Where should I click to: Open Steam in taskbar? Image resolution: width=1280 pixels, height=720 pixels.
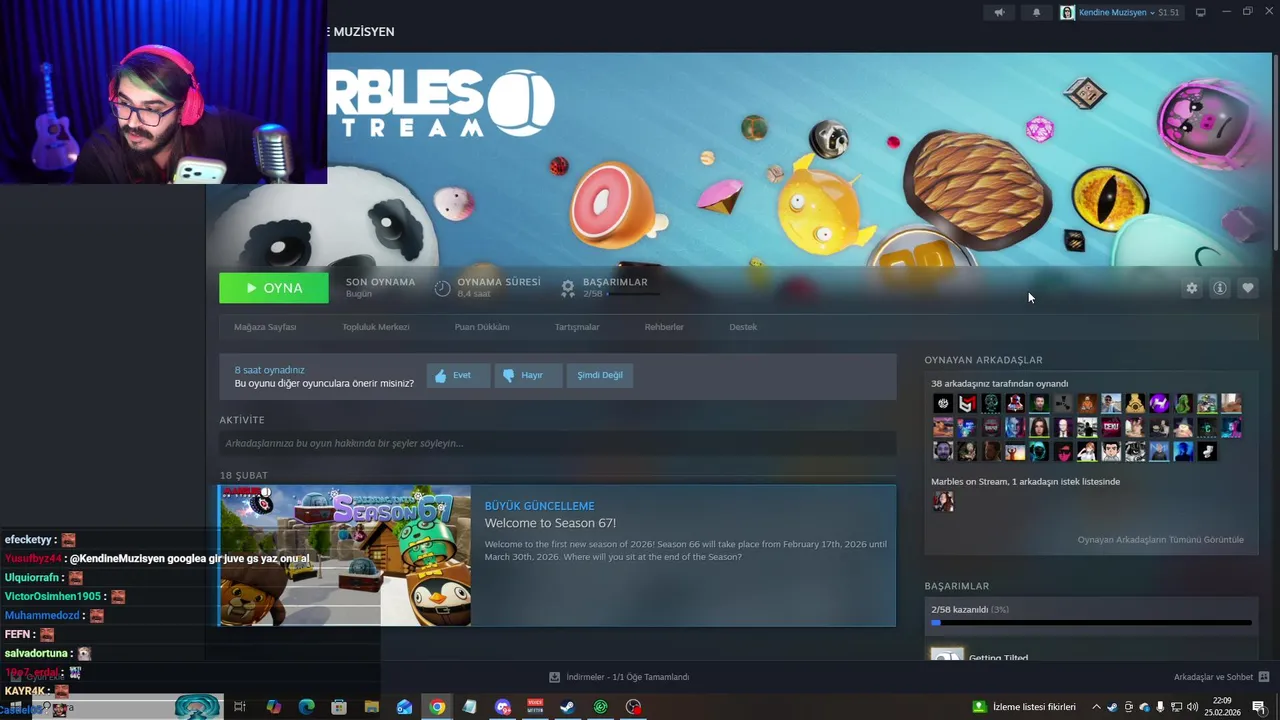click(x=567, y=707)
